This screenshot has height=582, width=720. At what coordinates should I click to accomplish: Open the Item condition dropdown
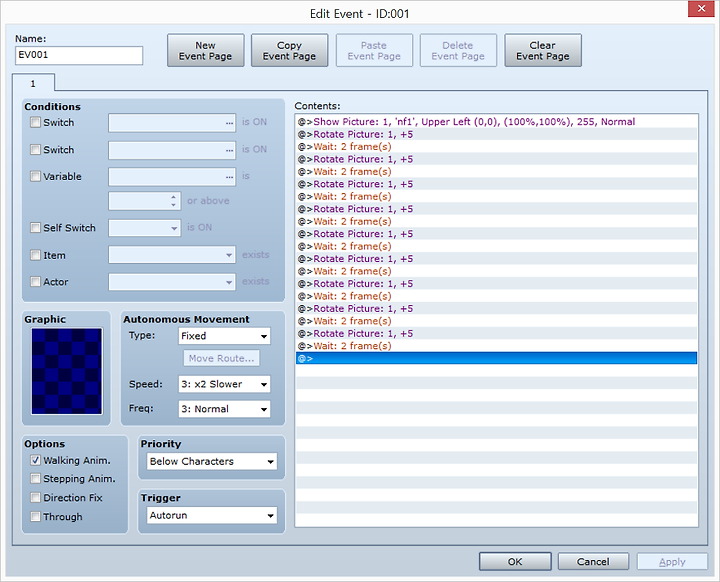coord(172,254)
